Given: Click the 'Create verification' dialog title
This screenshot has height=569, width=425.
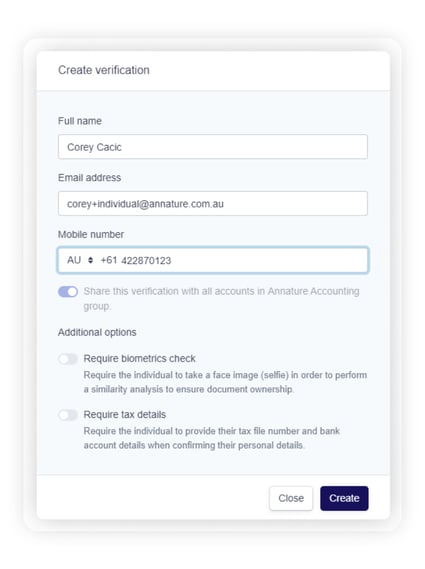Looking at the screenshot, I should pyautogui.click(x=104, y=70).
